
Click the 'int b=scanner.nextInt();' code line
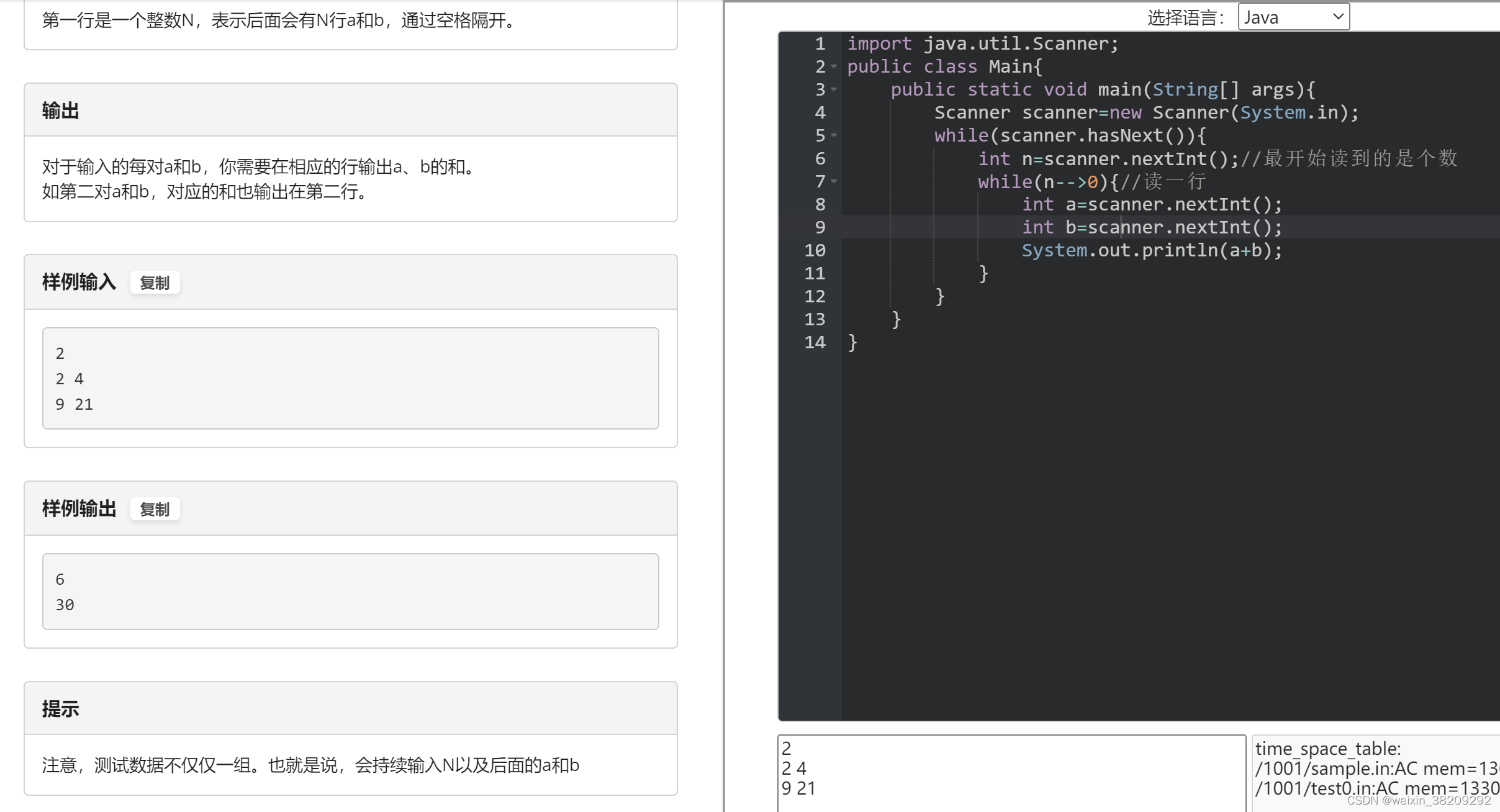coord(1152,227)
